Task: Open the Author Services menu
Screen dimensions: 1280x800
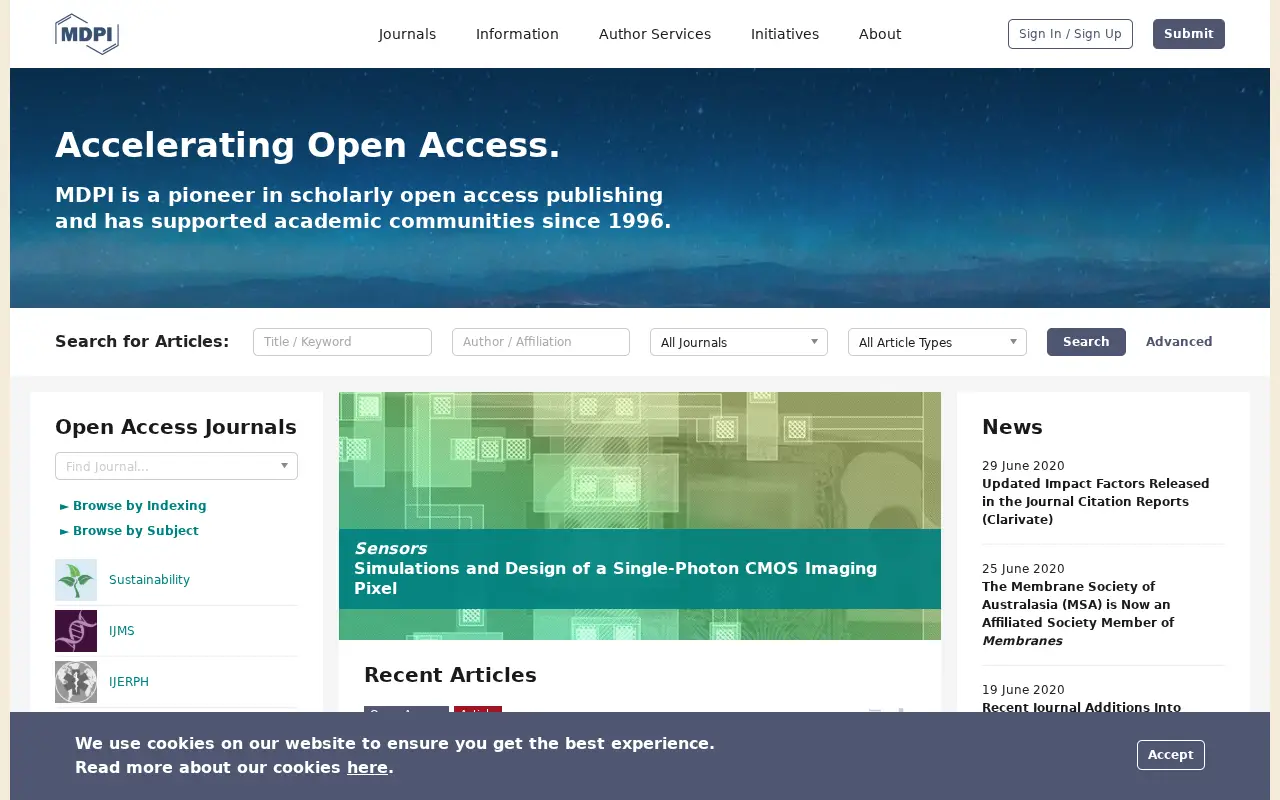Action: coord(655,34)
